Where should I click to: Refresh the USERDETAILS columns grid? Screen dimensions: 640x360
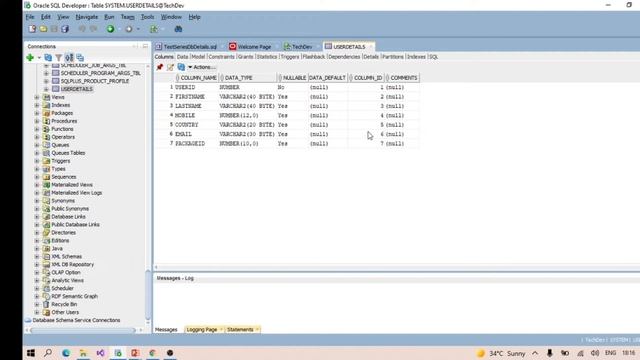[x=181, y=67]
